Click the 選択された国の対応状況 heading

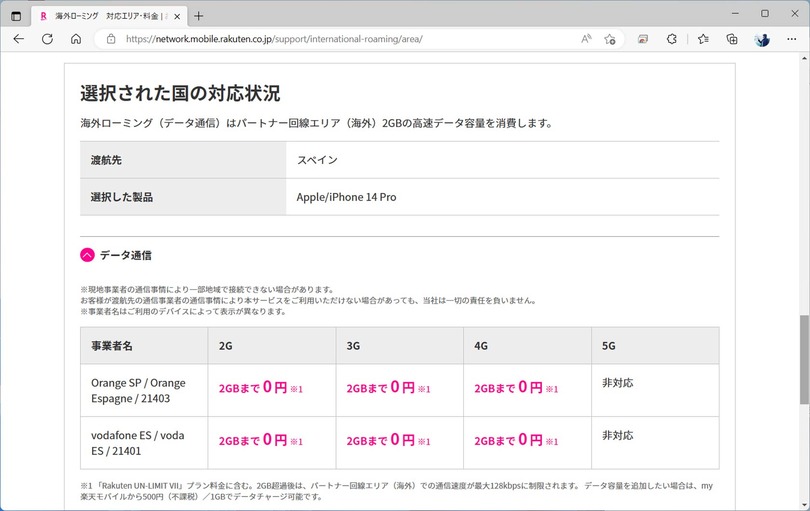[x=180, y=94]
